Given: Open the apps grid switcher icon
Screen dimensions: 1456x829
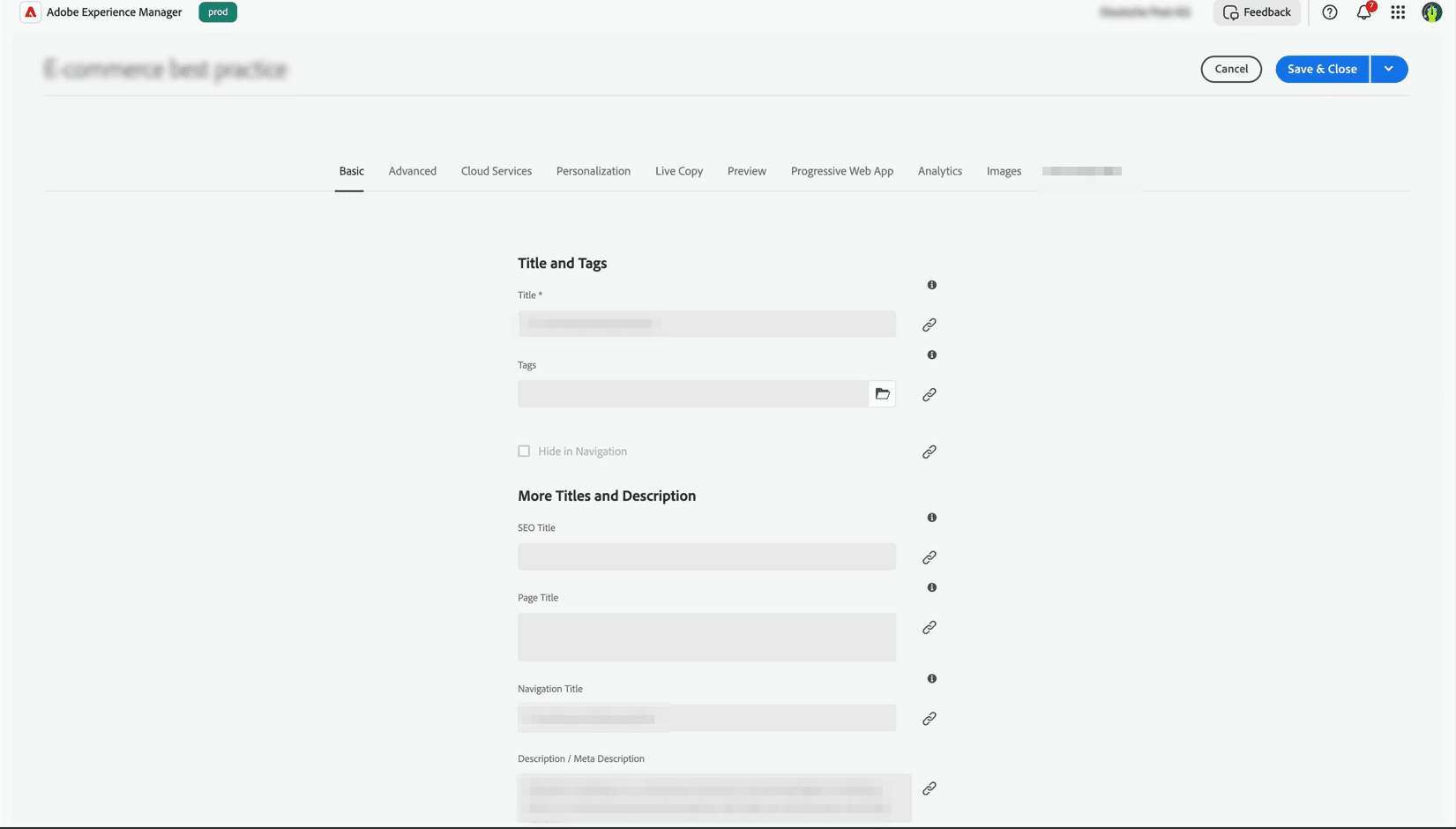Looking at the screenshot, I should point(1398,12).
